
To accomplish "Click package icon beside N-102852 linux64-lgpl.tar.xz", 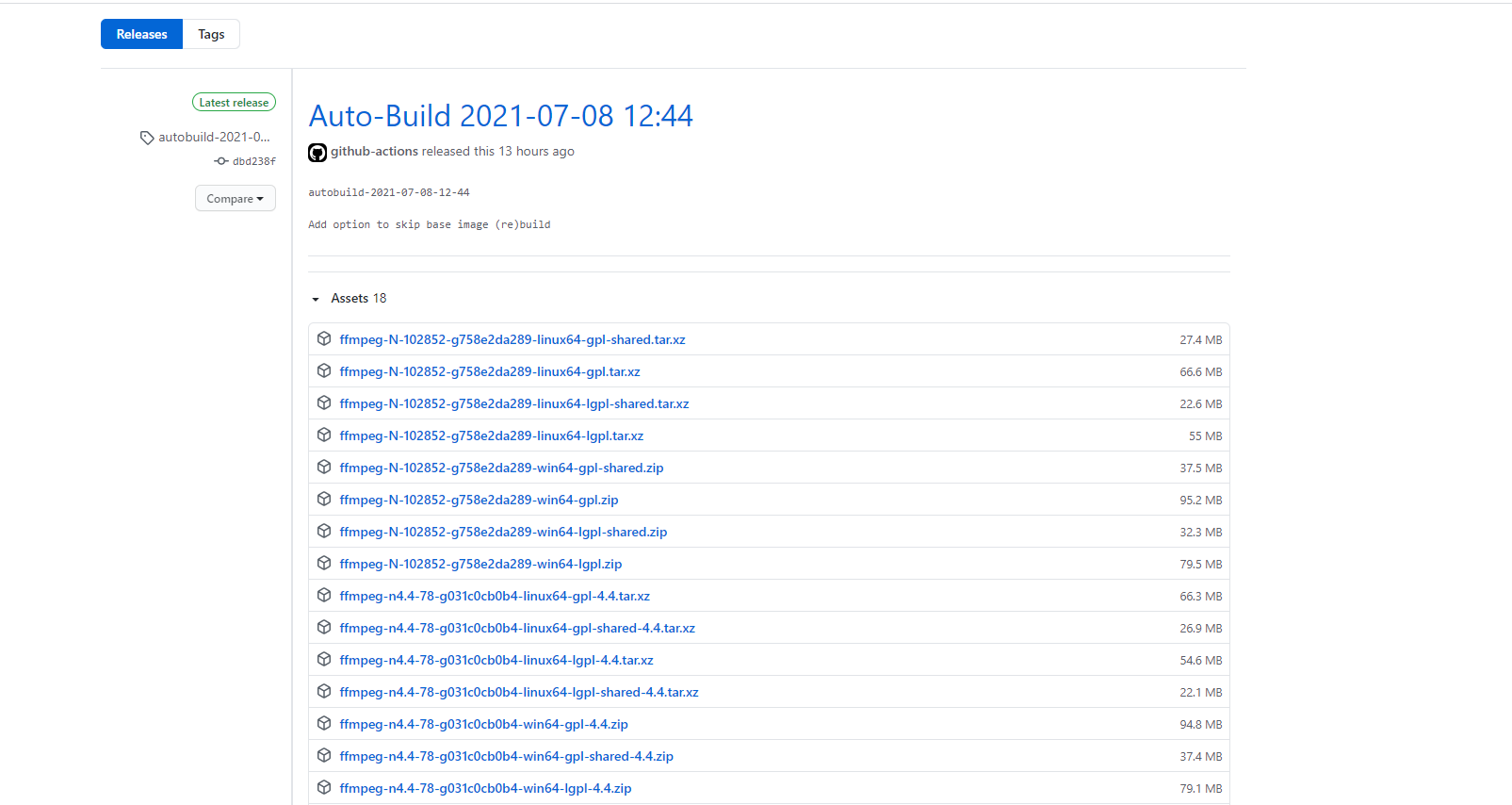I will [x=324, y=435].
